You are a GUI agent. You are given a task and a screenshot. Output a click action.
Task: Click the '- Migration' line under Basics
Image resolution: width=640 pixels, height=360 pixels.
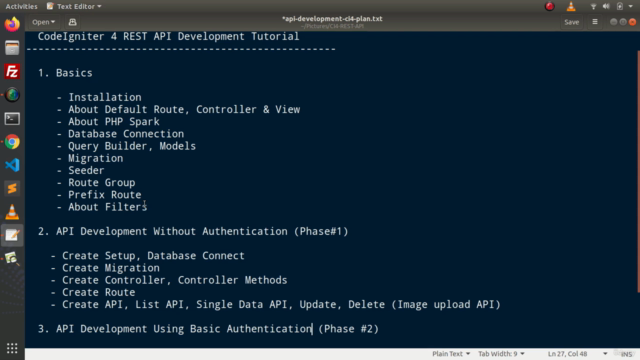coord(90,158)
